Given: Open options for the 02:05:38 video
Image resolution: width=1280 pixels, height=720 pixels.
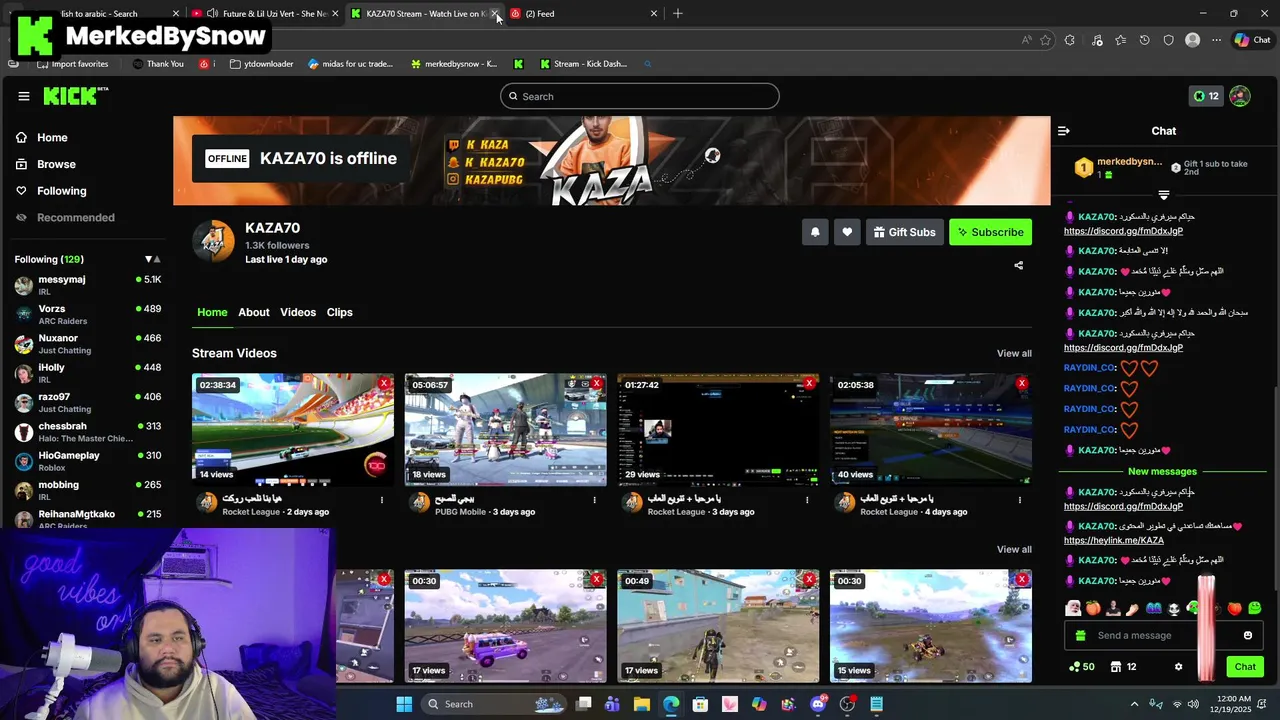Looking at the screenshot, I should coord(1020,500).
